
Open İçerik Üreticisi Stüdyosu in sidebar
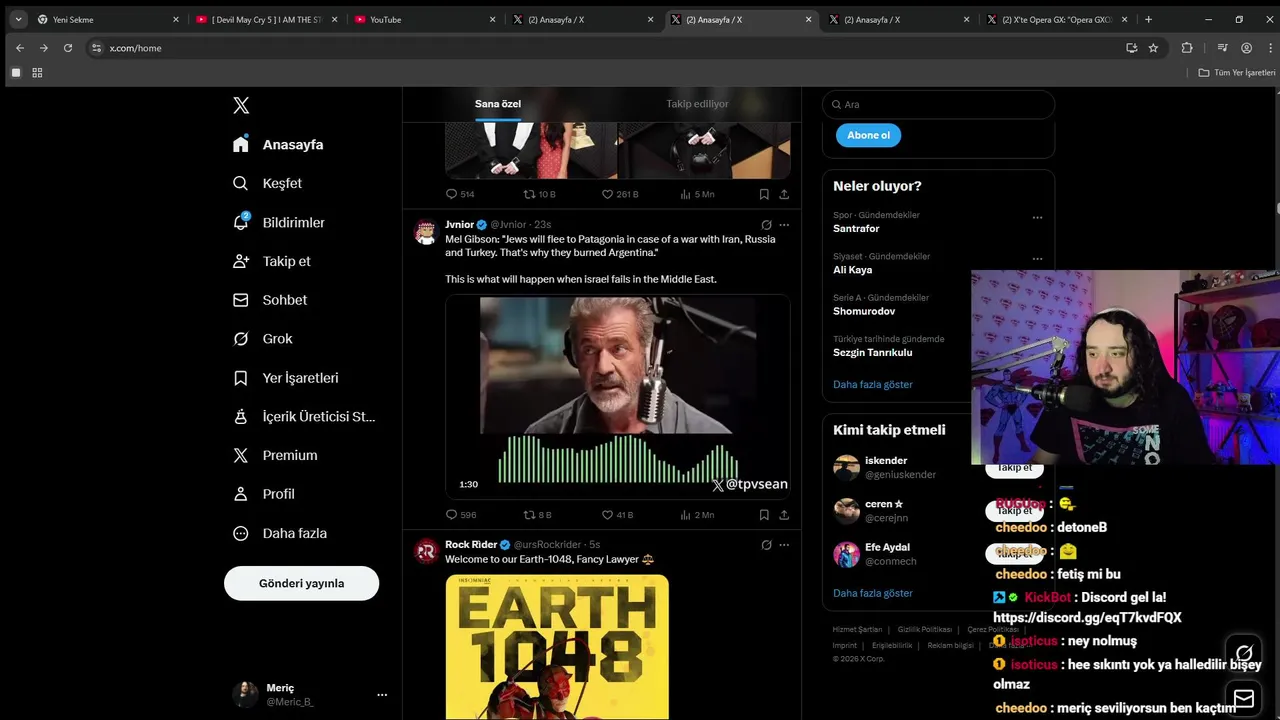(x=303, y=416)
